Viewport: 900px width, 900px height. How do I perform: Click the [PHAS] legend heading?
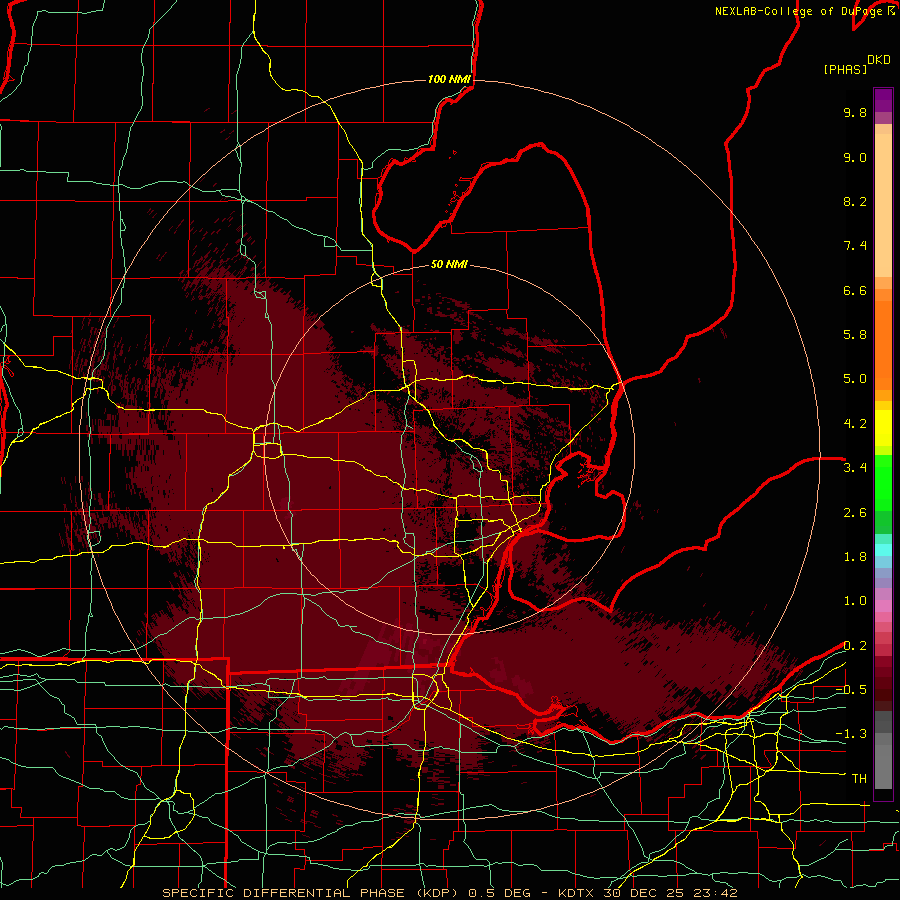click(x=845, y=70)
